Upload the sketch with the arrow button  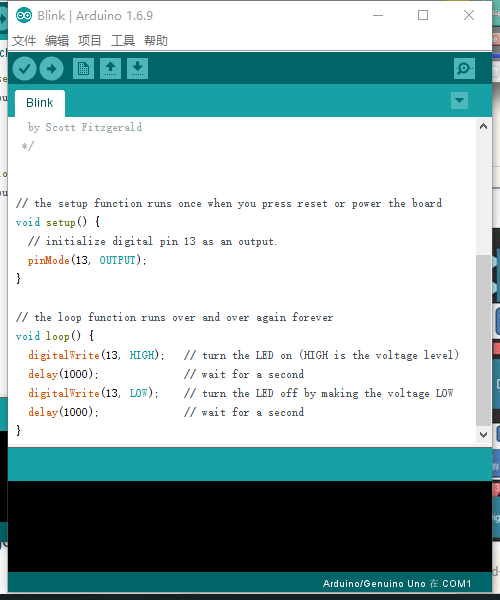(x=52, y=69)
